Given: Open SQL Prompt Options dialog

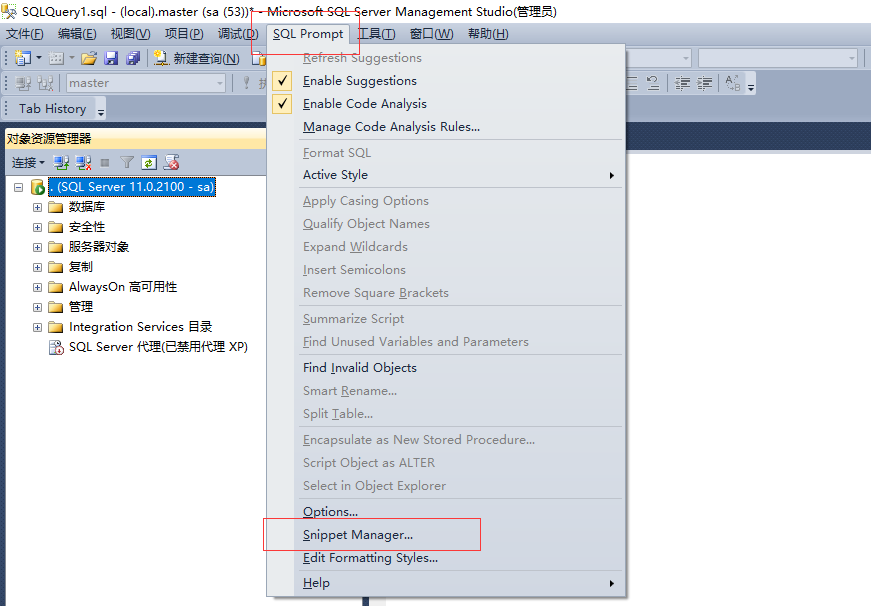Looking at the screenshot, I should click(331, 512).
